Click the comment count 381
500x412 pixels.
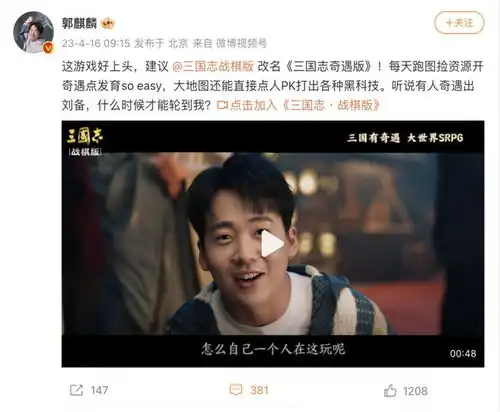tap(259, 390)
